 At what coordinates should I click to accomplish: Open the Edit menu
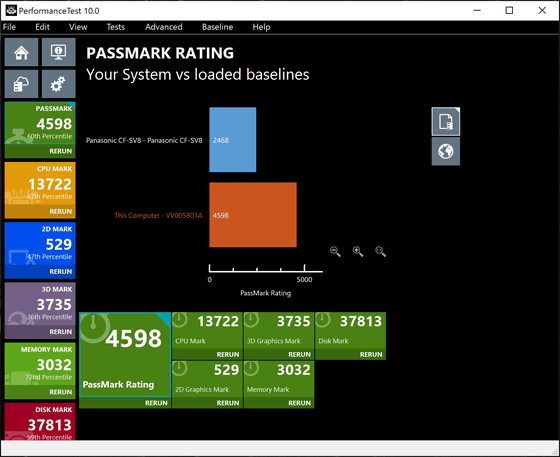point(42,27)
